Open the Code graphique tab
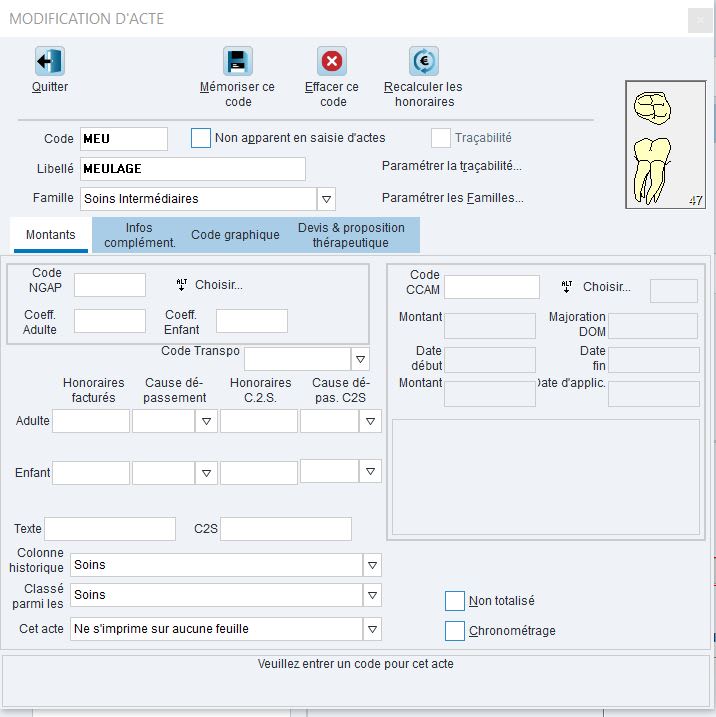Viewport: 716px width, 717px height. coord(235,235)
